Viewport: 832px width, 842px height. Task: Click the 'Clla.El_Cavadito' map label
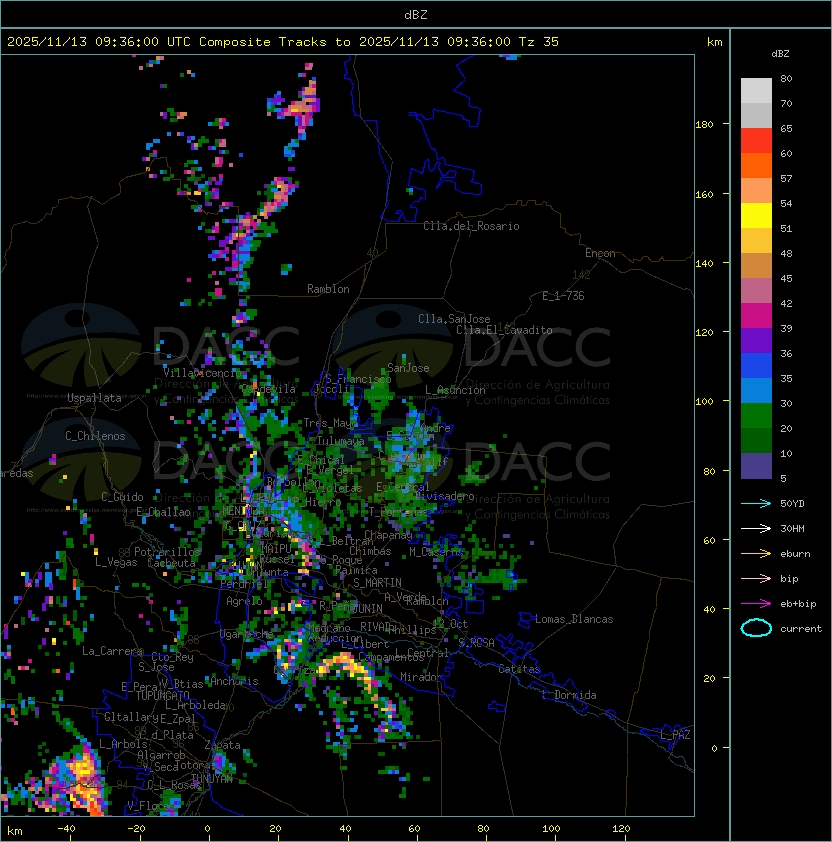click(504, 330)
